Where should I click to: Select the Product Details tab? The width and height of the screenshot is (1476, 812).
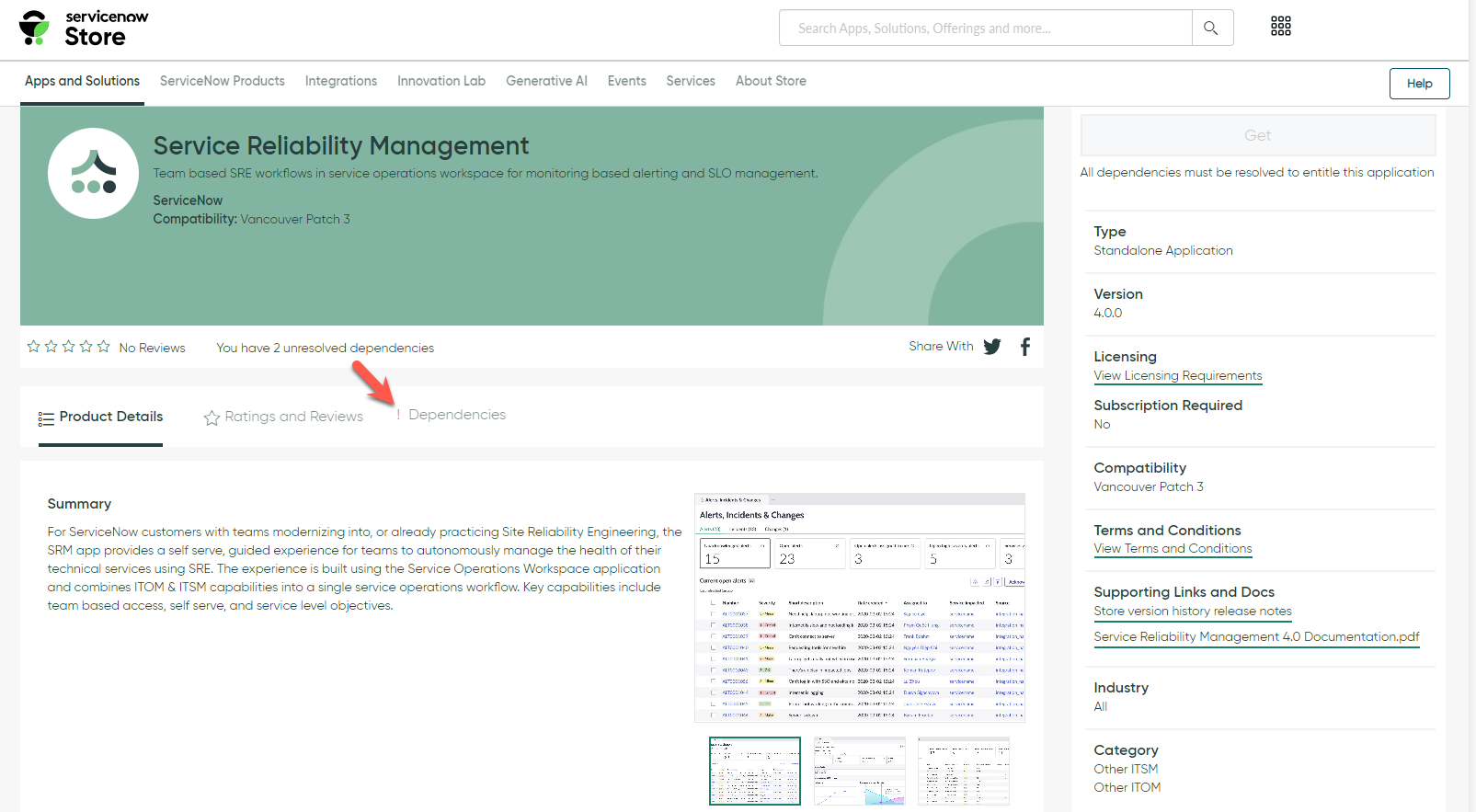(101, 417)
